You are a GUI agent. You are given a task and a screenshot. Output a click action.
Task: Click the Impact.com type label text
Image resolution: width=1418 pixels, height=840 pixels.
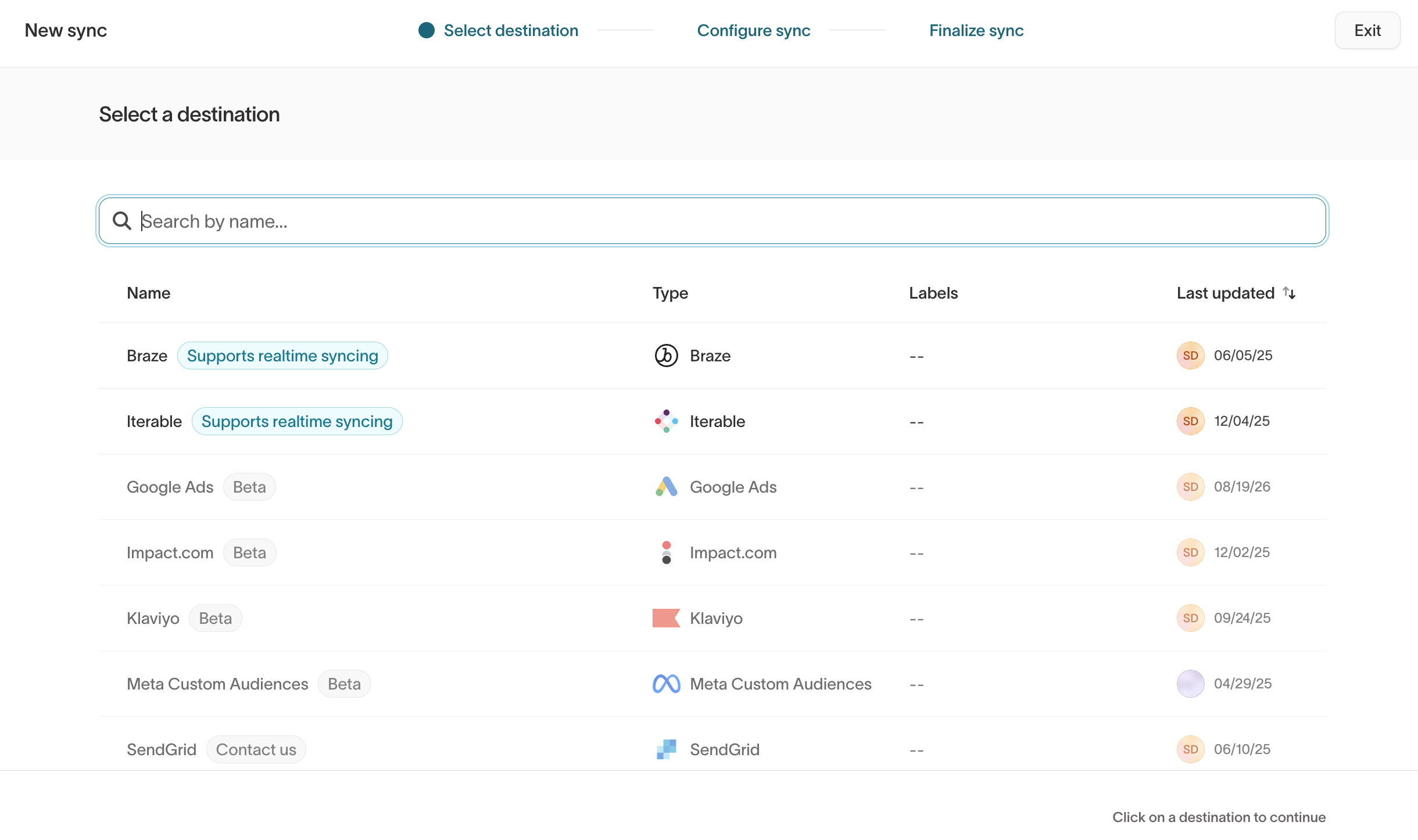click(733, 552)
